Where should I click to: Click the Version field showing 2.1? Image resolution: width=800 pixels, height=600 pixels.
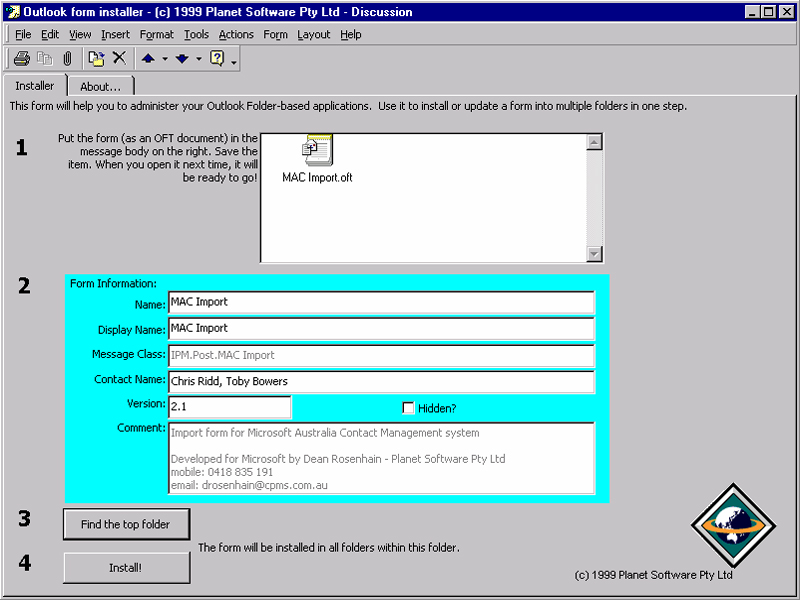[230, 407]
